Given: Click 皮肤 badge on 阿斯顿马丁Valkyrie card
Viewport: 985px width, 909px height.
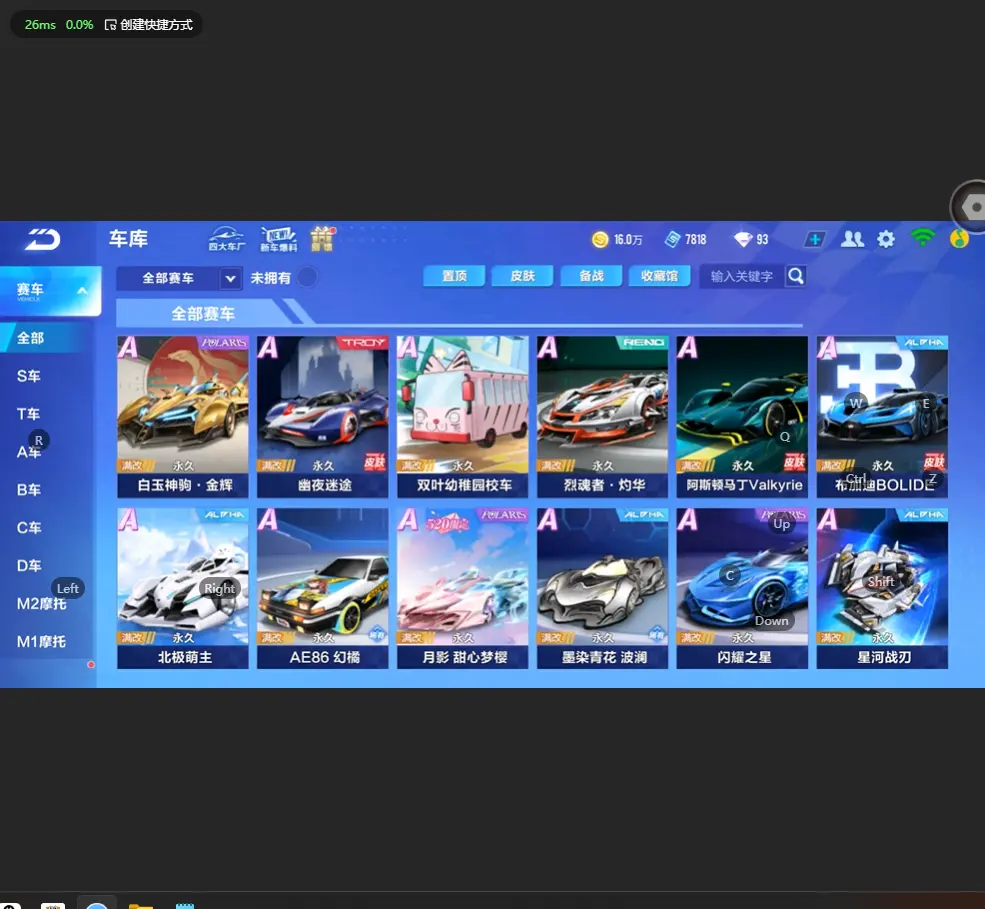Looking at the screenshot, I should pyautogui.click(x=794, y=462).
